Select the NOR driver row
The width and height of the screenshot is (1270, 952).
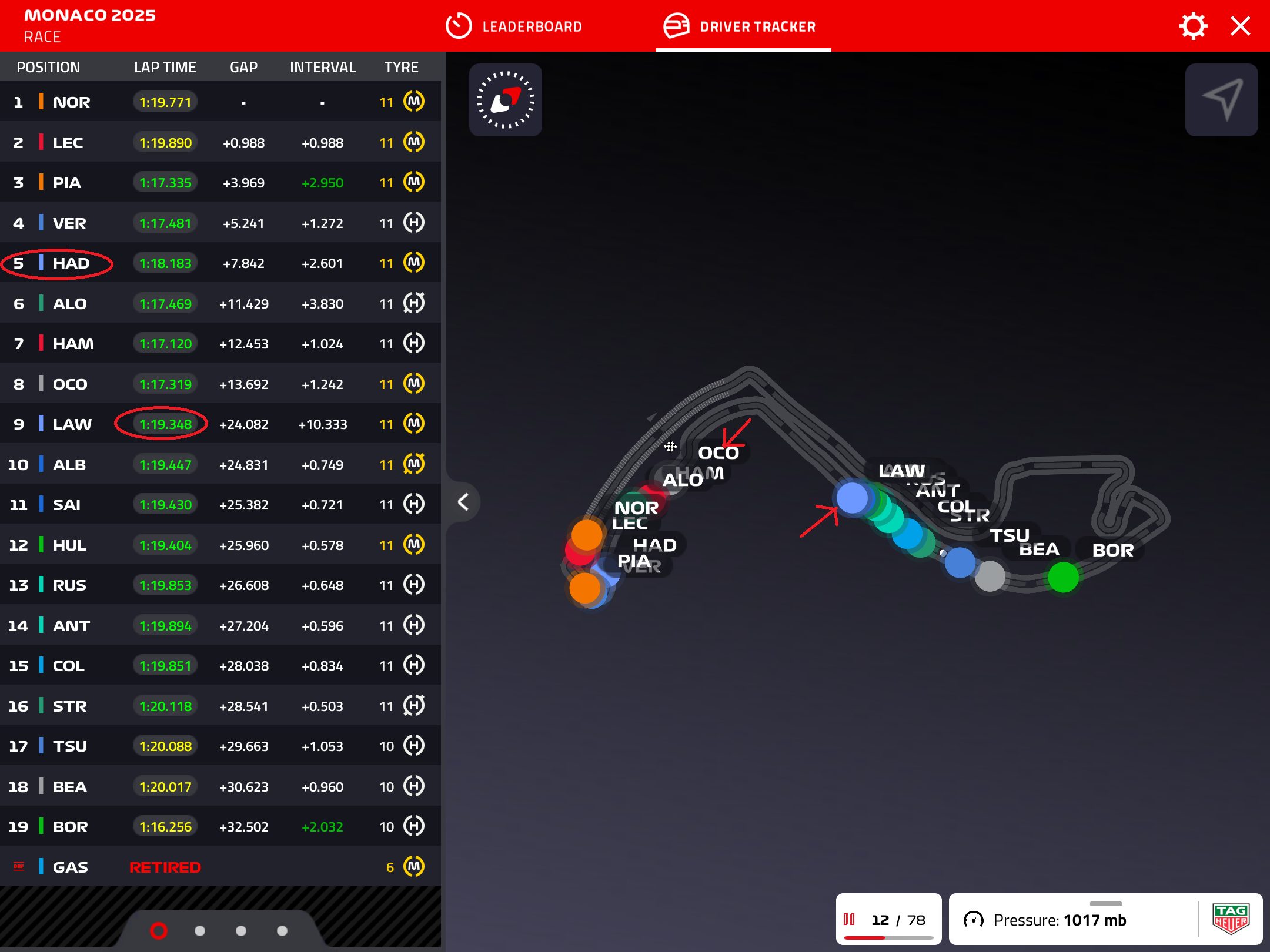220,102
